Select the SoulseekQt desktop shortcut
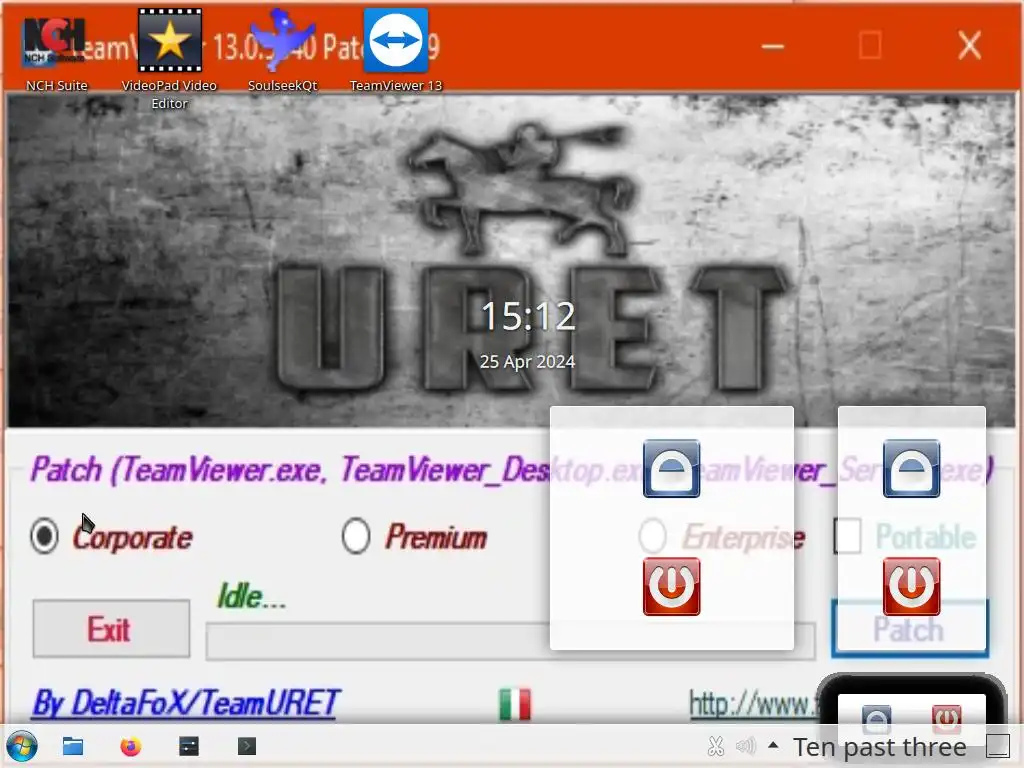 (x=282, y=51)
